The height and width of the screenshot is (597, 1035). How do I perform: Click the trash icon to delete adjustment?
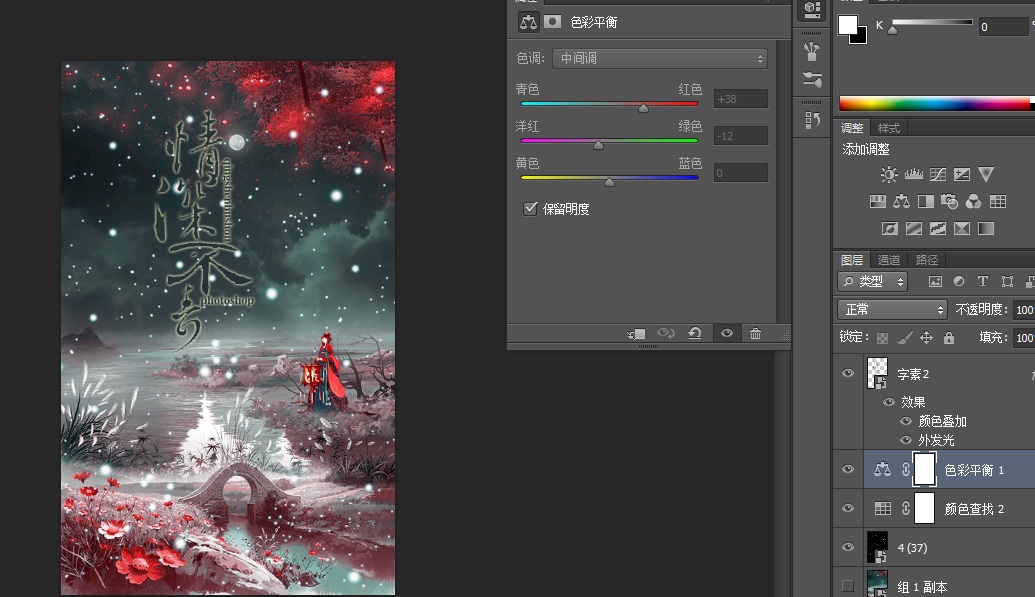pos(755,334)
